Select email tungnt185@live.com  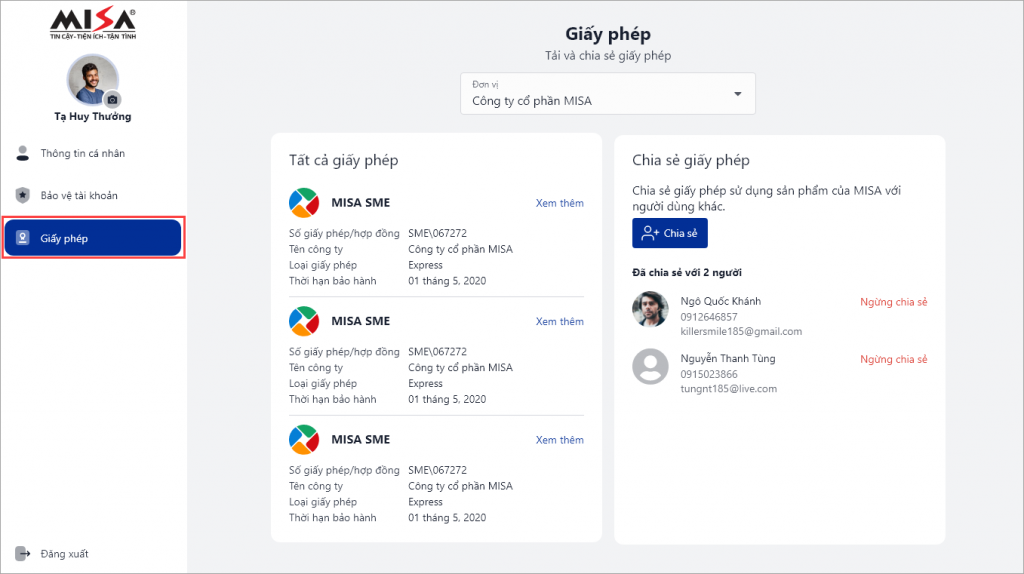pos(729,389)
